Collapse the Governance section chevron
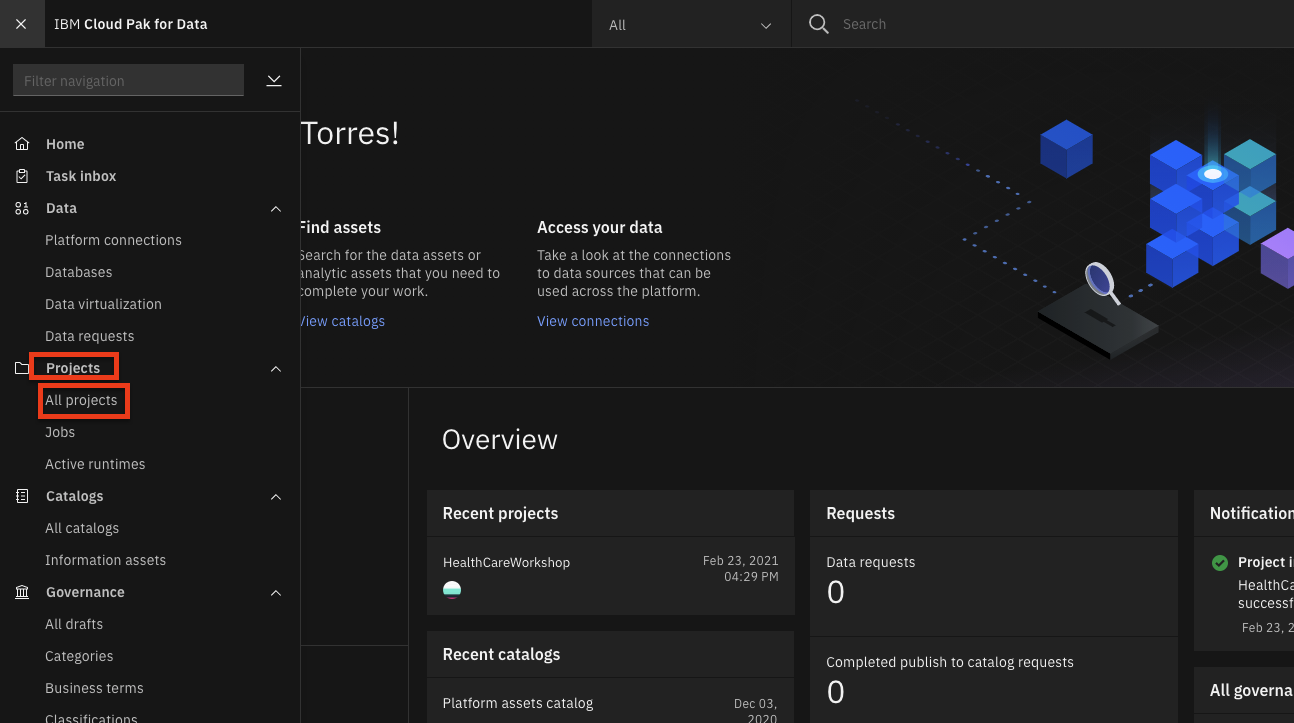This screenshot has width=1294, height=723. pyautogui.click(x=276, y=592)
